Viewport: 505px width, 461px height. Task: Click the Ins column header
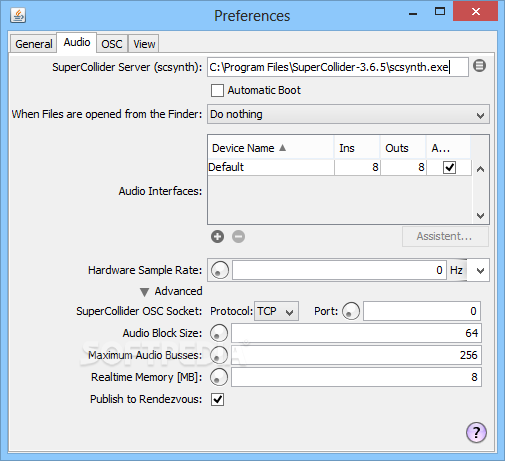tap(357, 148)
